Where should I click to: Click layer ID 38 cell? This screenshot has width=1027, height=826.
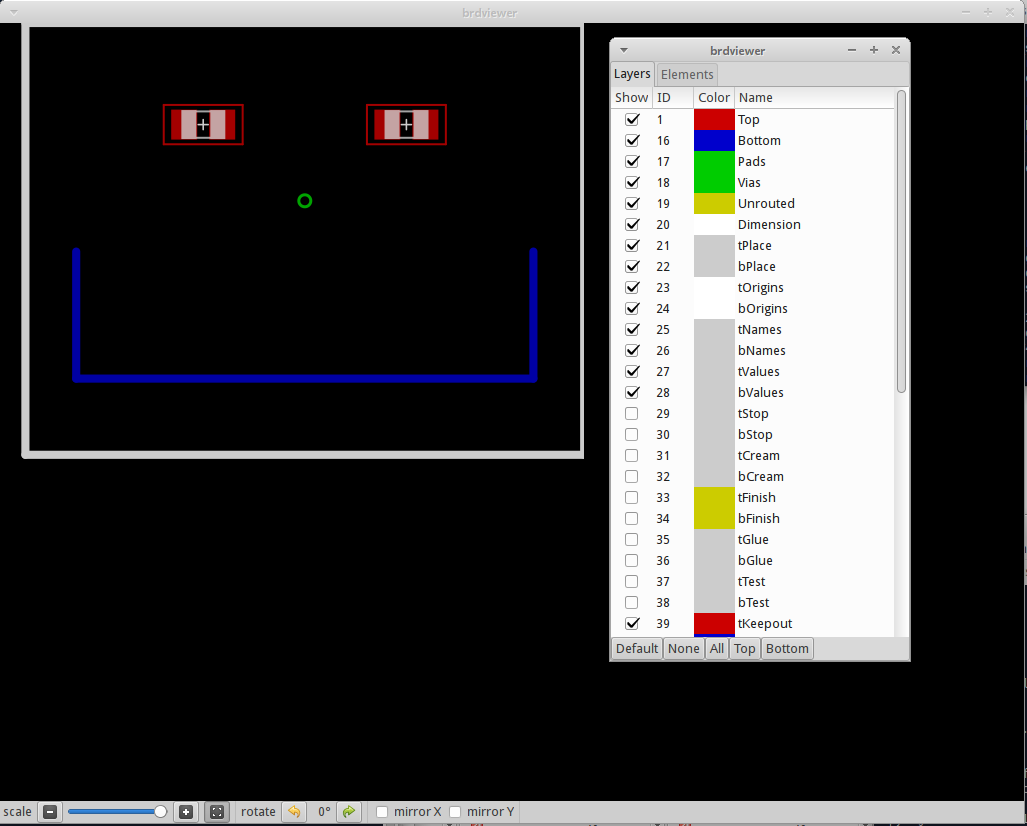tap(663, 603)
